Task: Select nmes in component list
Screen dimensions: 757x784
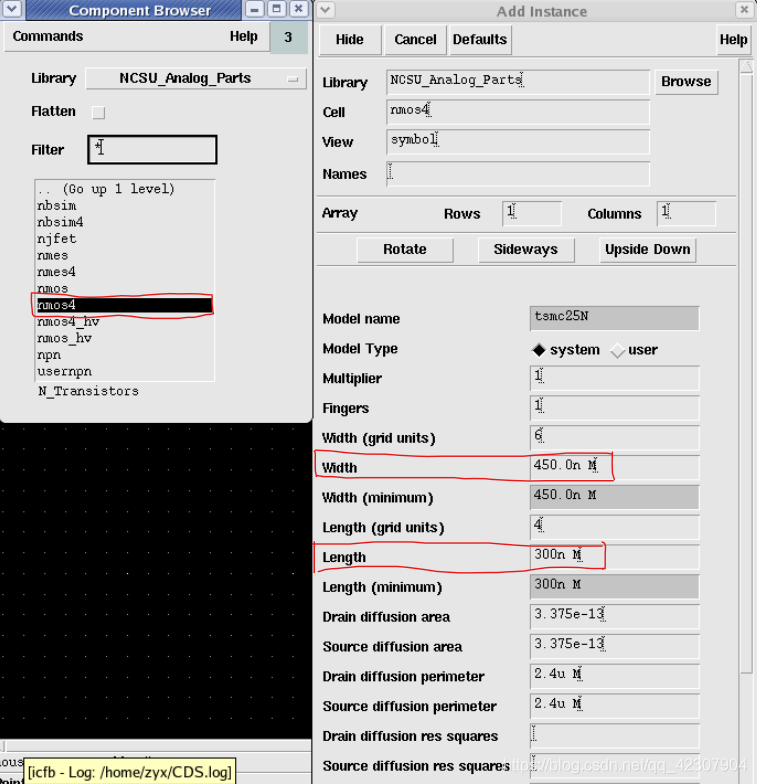Action: point(53,256)
